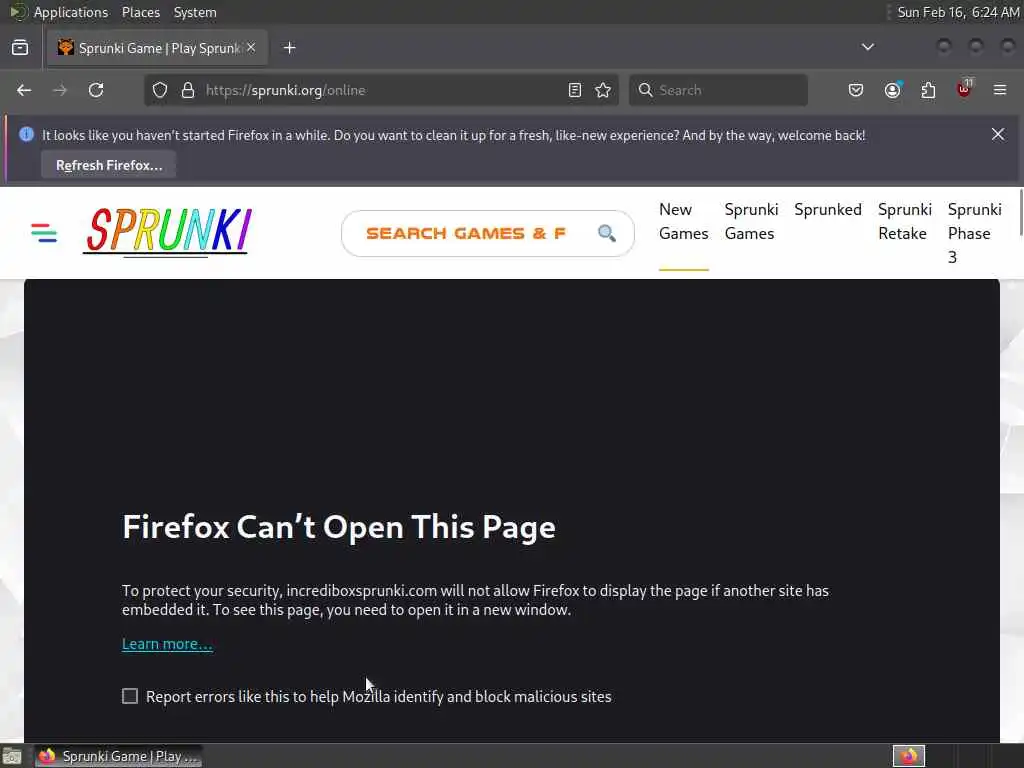
Task: Expand the list all tabs chevron
Action: (x=867, y=47)
